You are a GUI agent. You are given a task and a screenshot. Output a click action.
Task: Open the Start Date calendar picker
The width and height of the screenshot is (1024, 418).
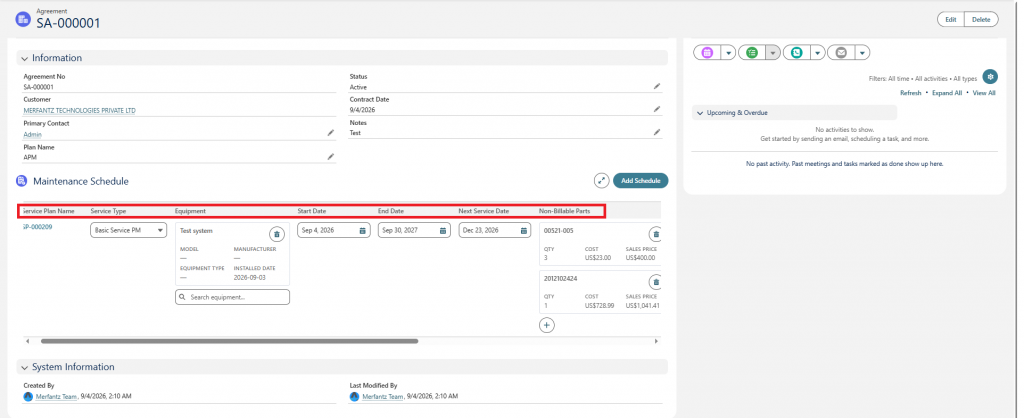(362, 231)
